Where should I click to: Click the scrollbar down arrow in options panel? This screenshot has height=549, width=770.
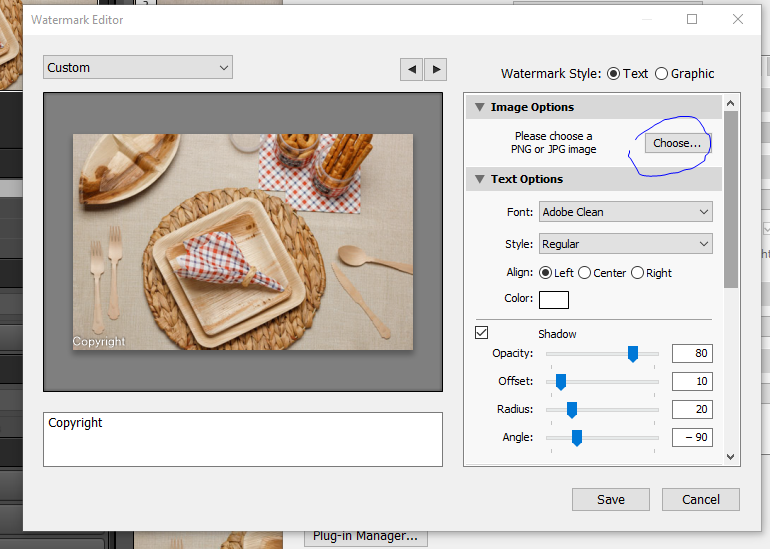click(730, 456)
